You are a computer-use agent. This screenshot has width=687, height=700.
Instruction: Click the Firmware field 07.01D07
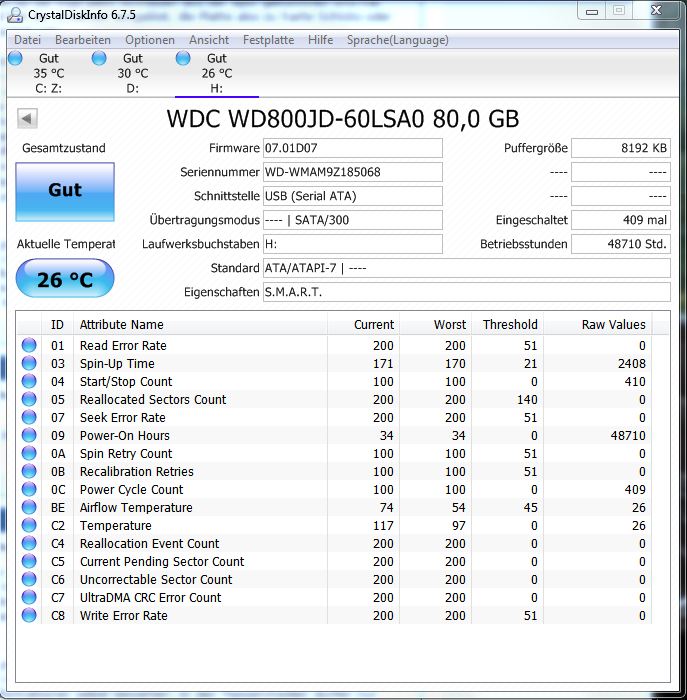(353, 148)
